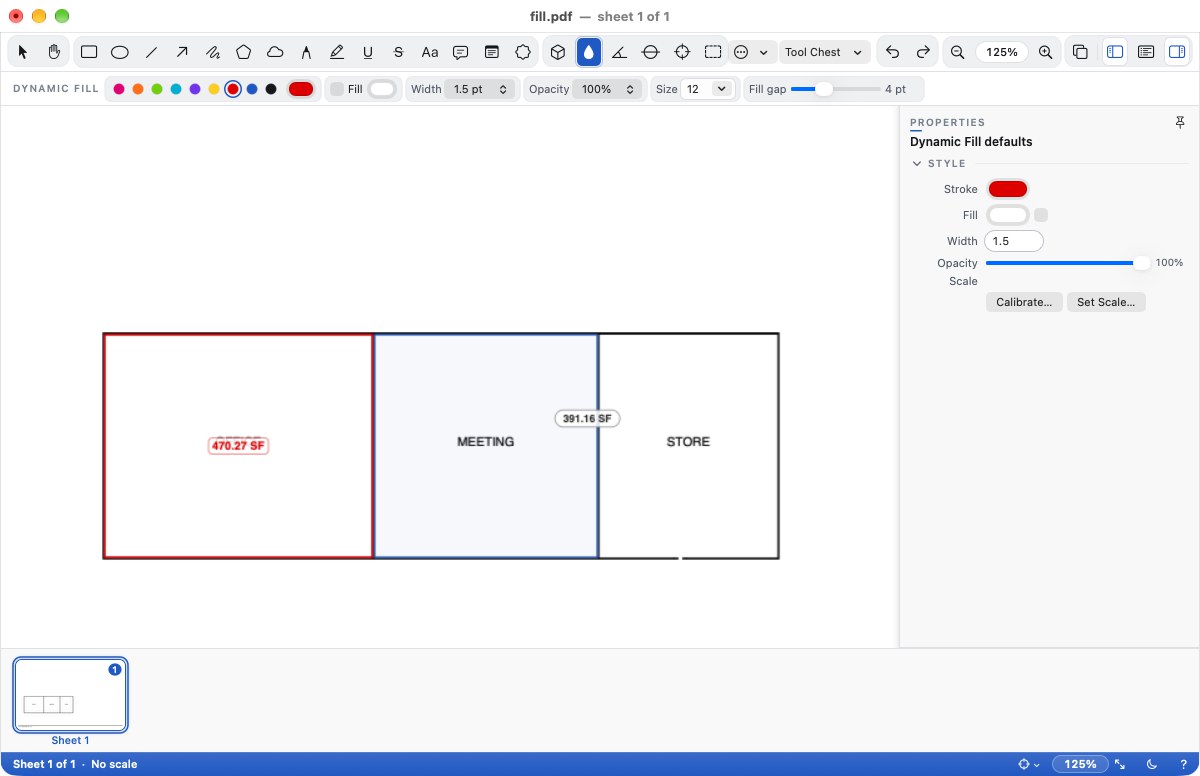The image size is (1200, 776).
Task: Click the No scale status text
Action: [x=114, y=764]
